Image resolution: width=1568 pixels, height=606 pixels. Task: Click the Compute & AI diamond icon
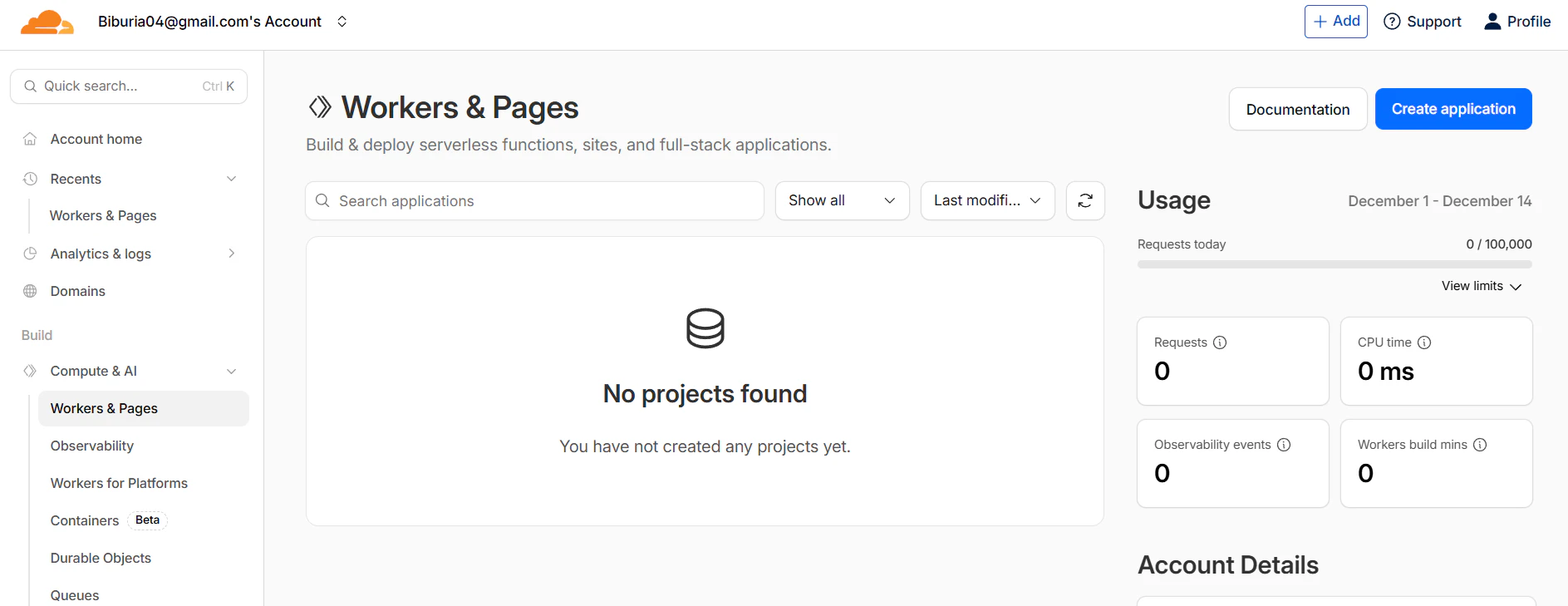pos(30,371)
